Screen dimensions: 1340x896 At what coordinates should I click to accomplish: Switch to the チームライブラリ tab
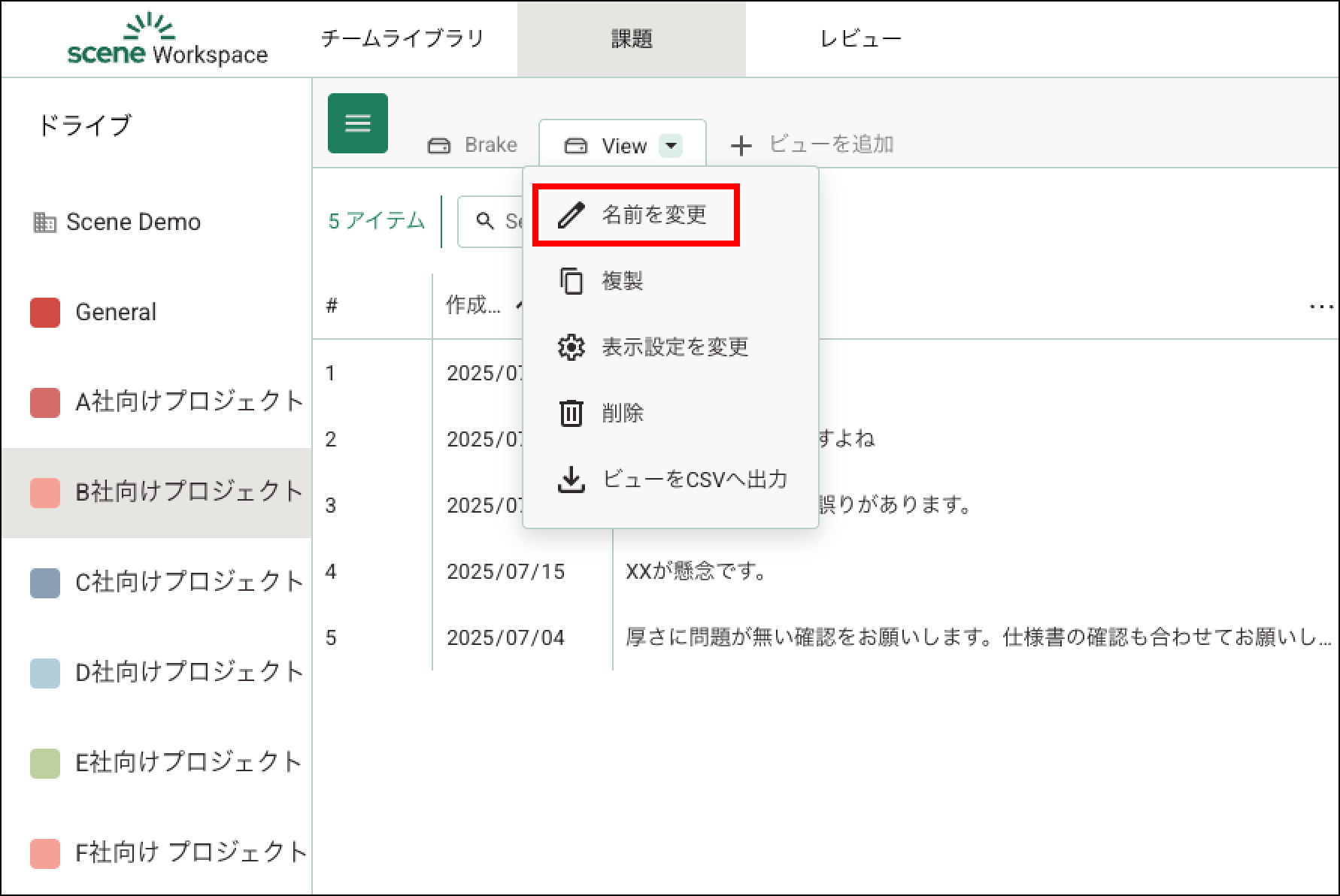[x=402, y=39]
